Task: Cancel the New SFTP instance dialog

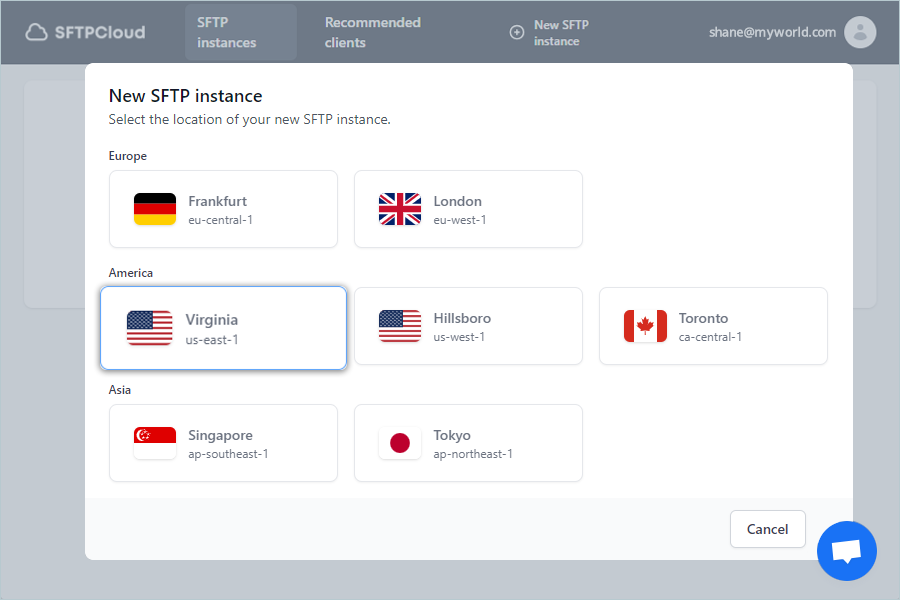Action: (x=767, y=529)
